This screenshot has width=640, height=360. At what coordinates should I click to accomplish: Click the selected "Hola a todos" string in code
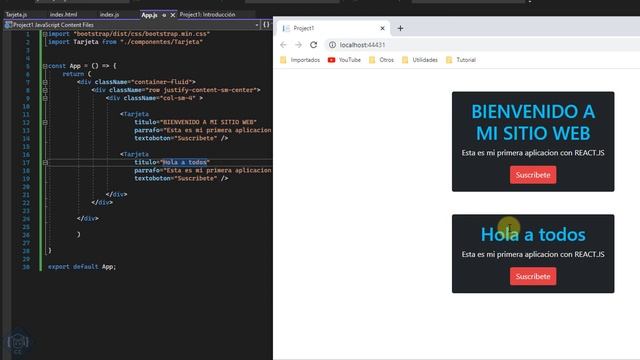coord(185,162)
